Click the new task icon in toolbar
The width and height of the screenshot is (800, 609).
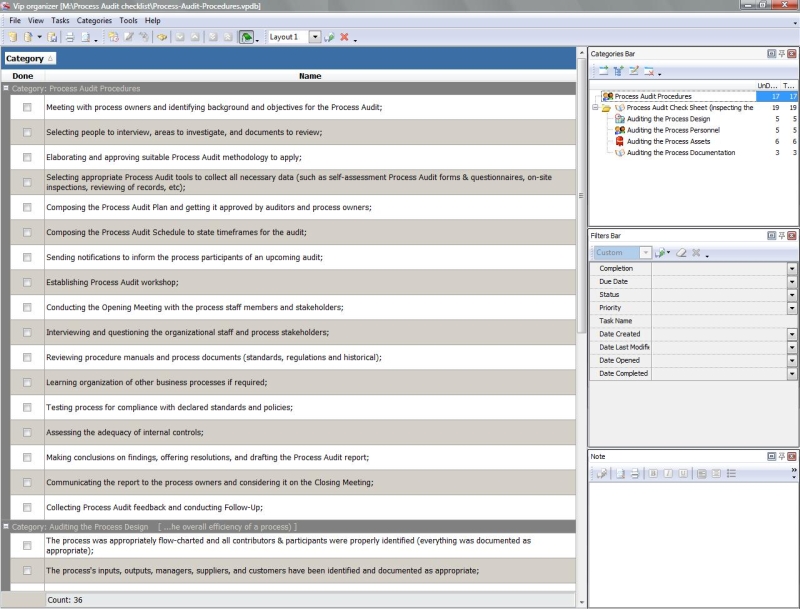pos(113,37)
